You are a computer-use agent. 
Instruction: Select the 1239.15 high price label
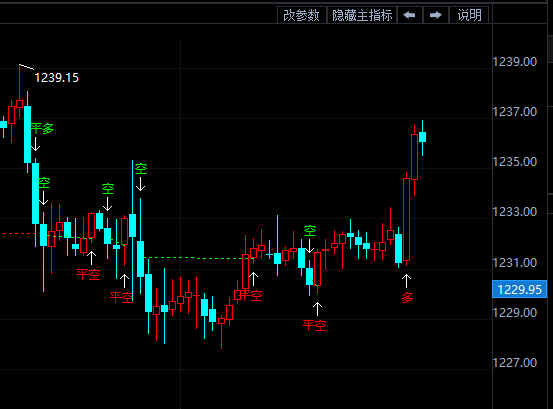click(x=56, y=78)
